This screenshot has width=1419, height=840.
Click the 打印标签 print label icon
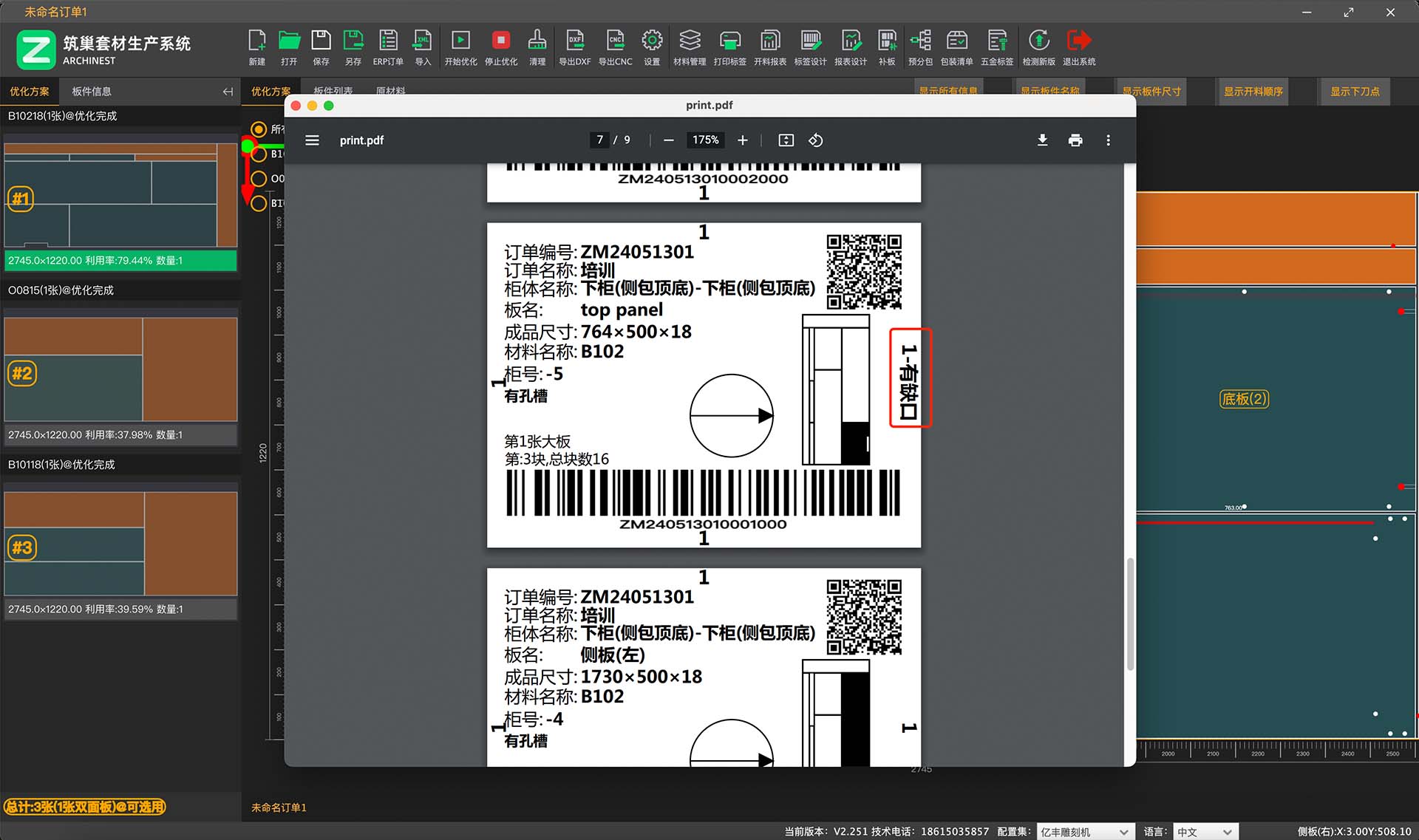(x=729, y=47)
